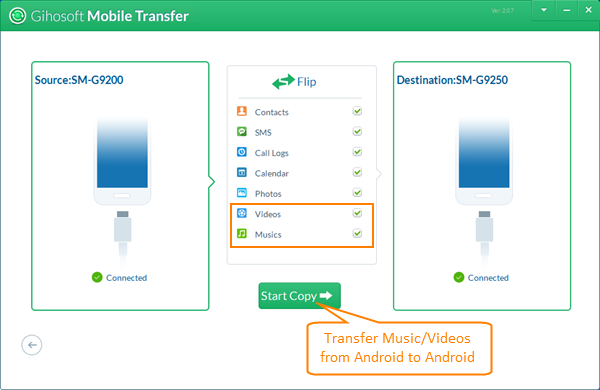Click the Source:SM-G9200 label
This screenshot has height=390, width=600.
tap(79, 80)
